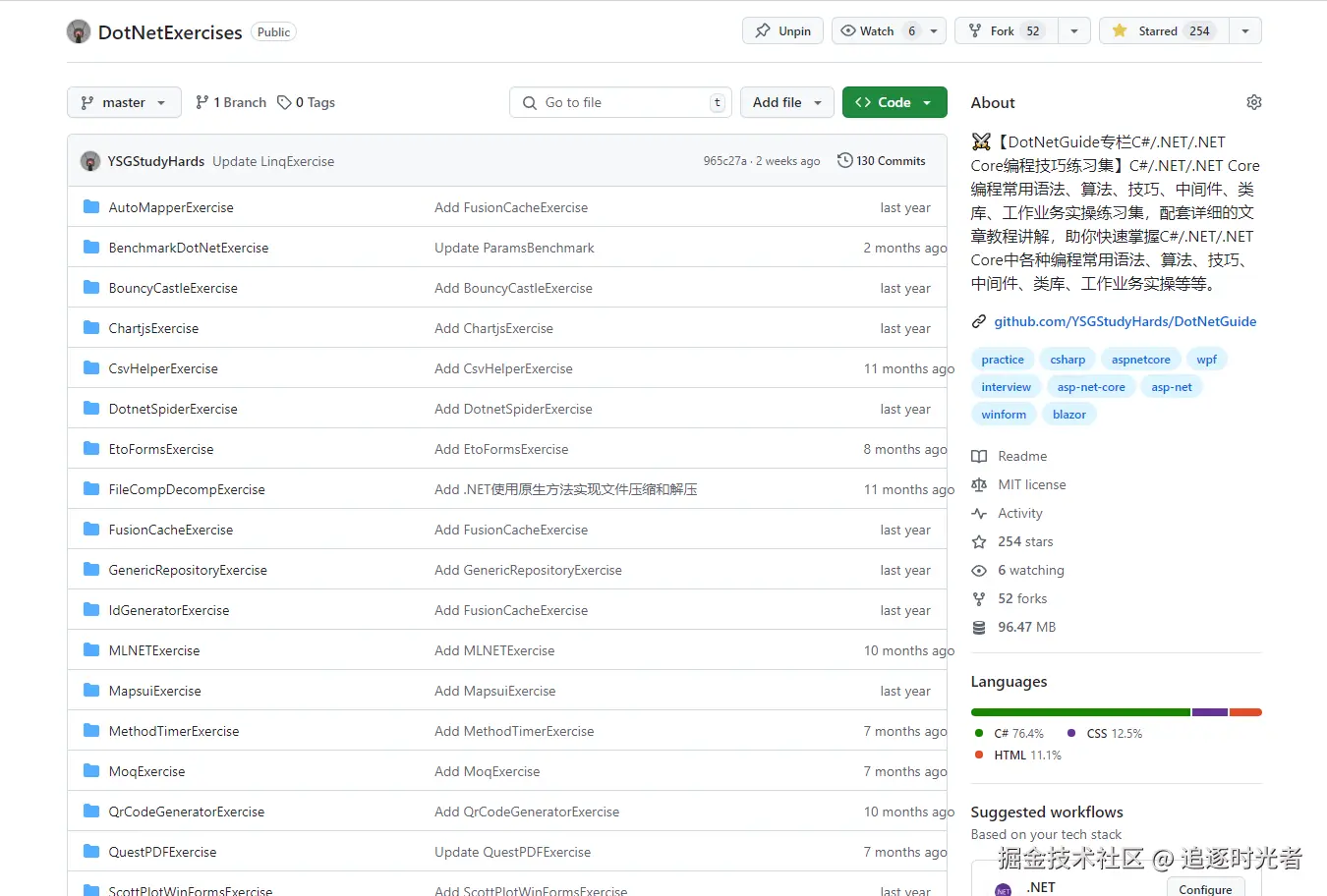Open 130 Commits history
This screenshot has height=896, width=1327.
point(882,161)
